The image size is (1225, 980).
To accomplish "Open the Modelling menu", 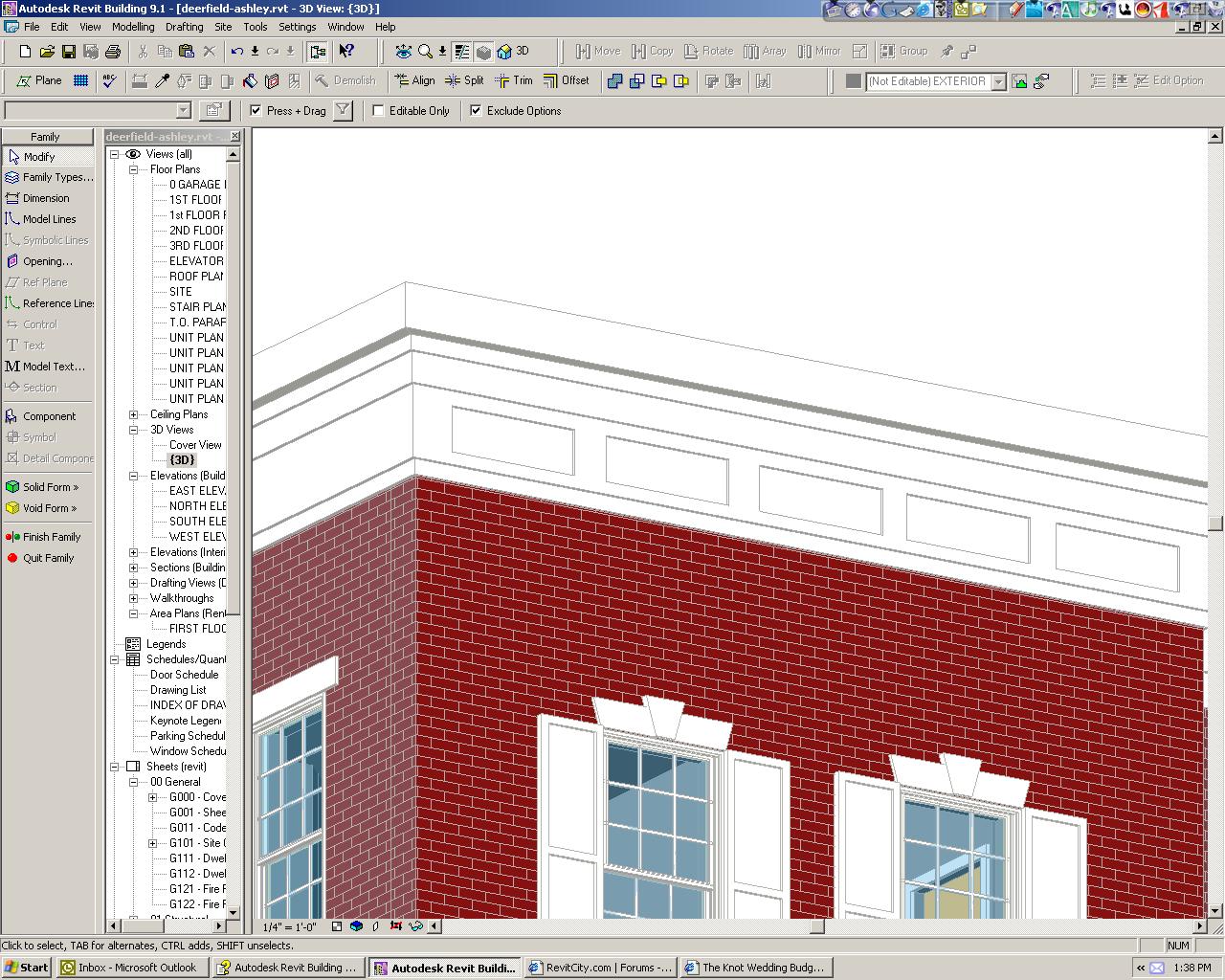I will 133,27.
